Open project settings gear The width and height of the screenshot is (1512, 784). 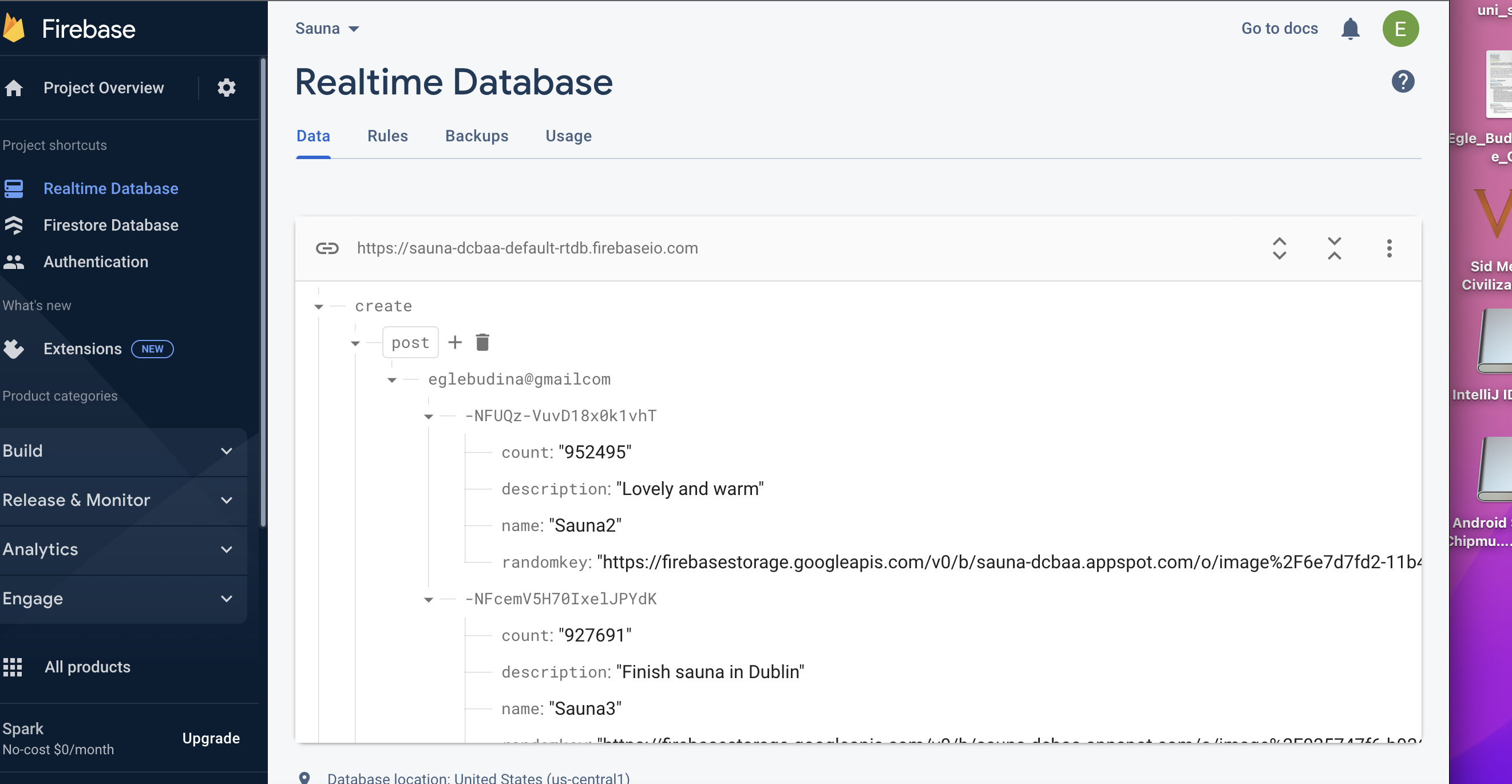(227, 88)
